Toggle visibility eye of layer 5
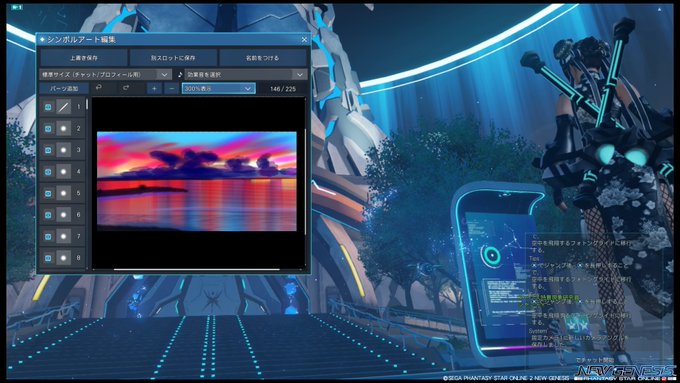 (x=48, y=193)
